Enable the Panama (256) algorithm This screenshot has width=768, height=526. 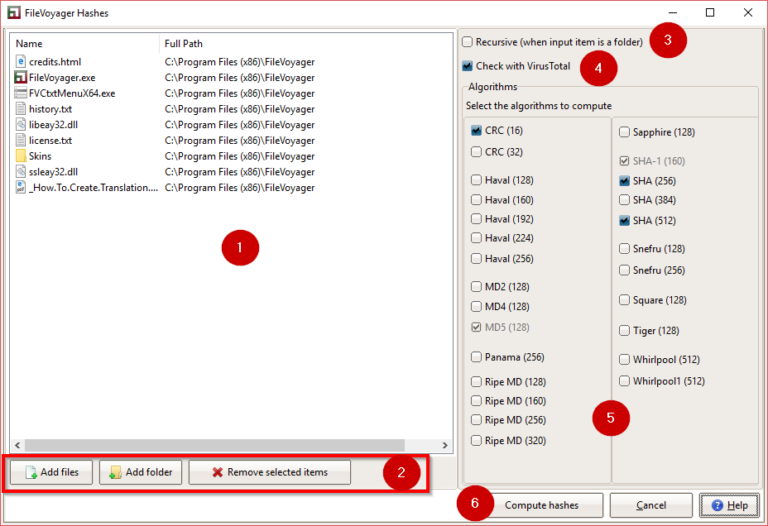click(476, 357)
